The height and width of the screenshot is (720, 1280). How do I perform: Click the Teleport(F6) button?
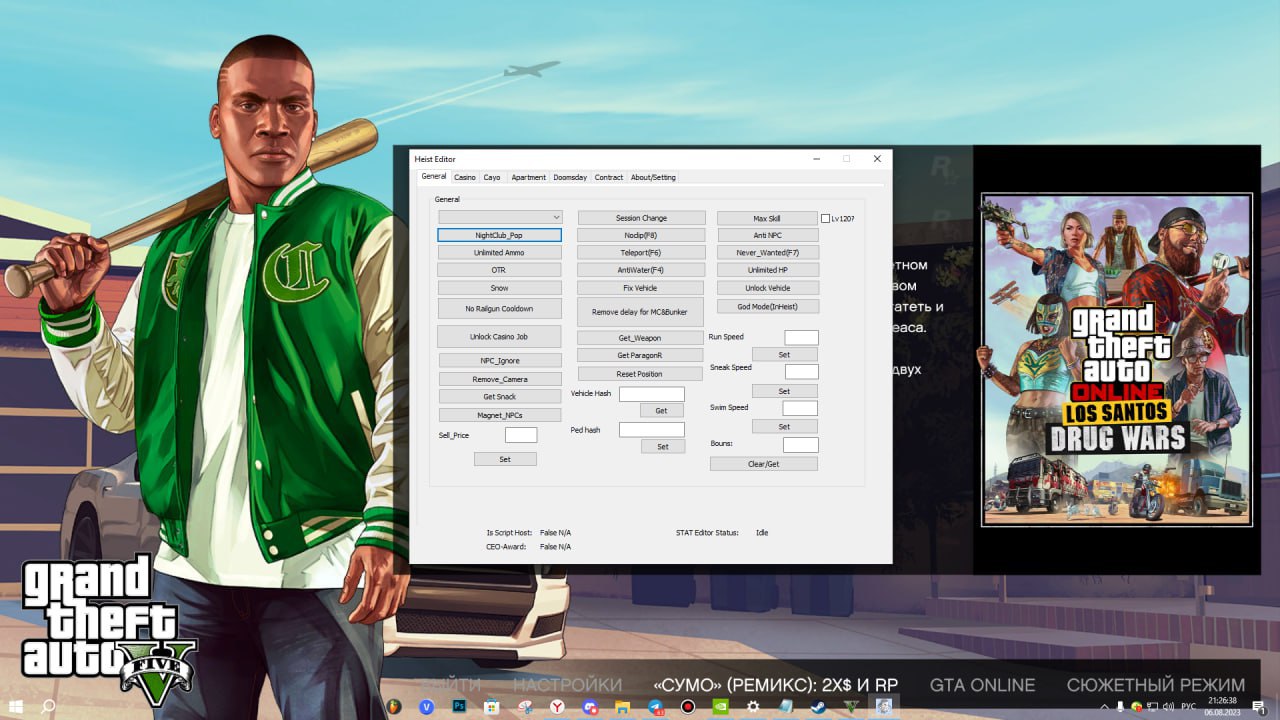click(x=641, y=253)
